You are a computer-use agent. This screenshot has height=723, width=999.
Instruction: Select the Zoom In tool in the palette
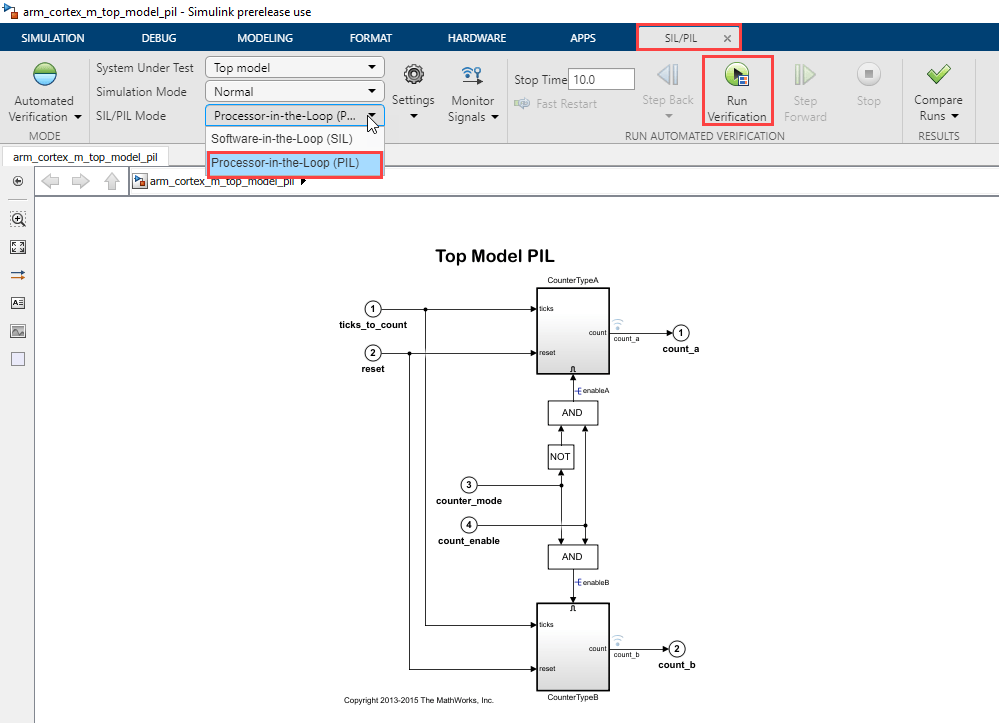tap(18, 219)
